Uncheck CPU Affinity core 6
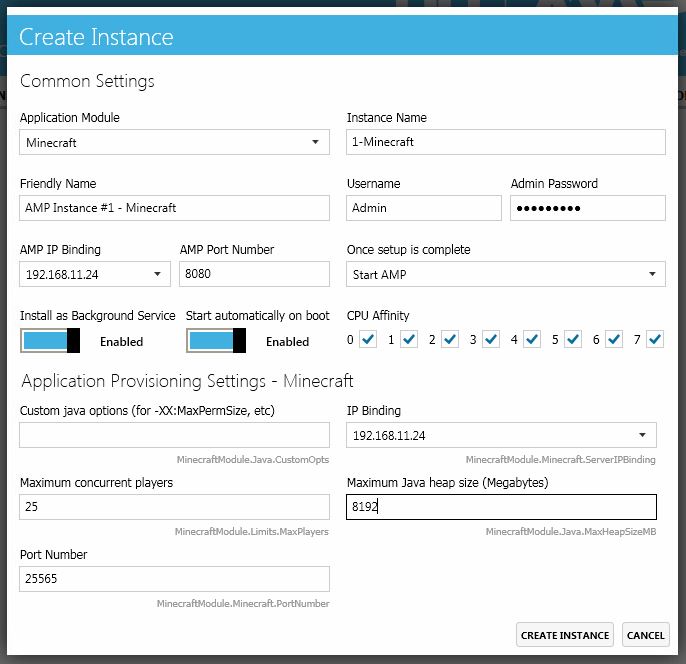This screenshot has width=686, height=664. (614, 339)
